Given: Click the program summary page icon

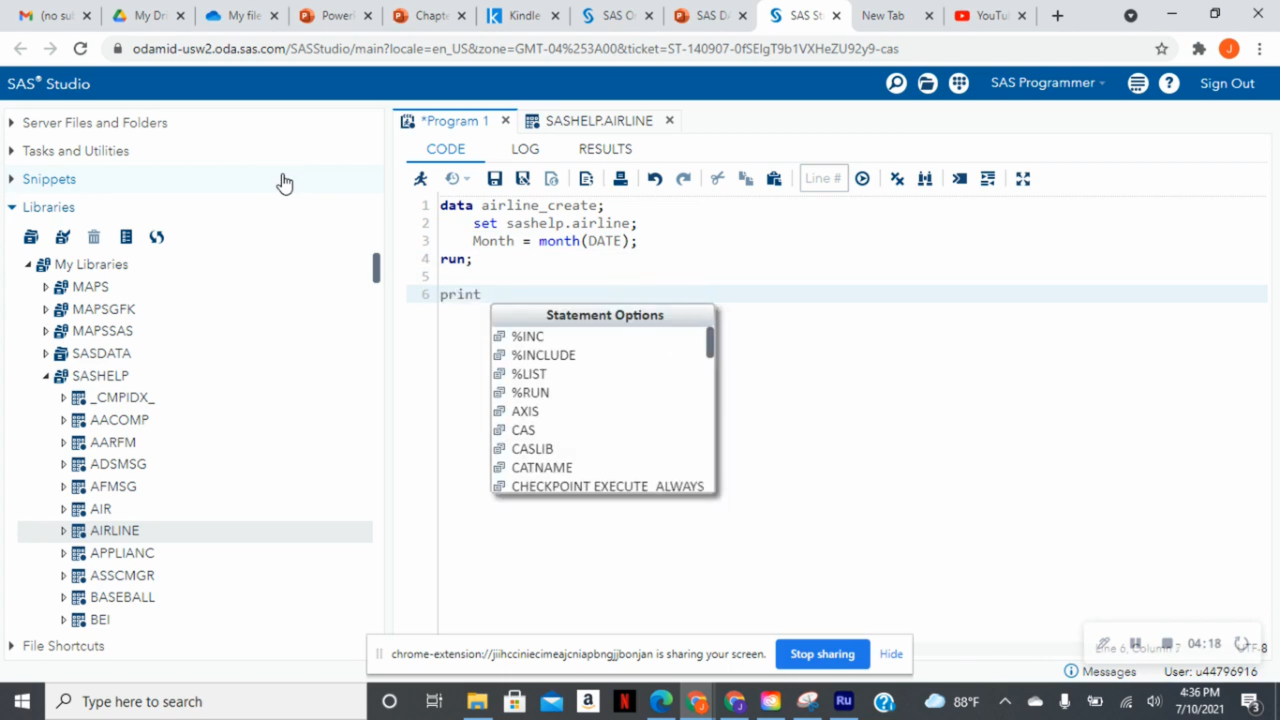Looking at the screenshot, I should coord(551,178).
